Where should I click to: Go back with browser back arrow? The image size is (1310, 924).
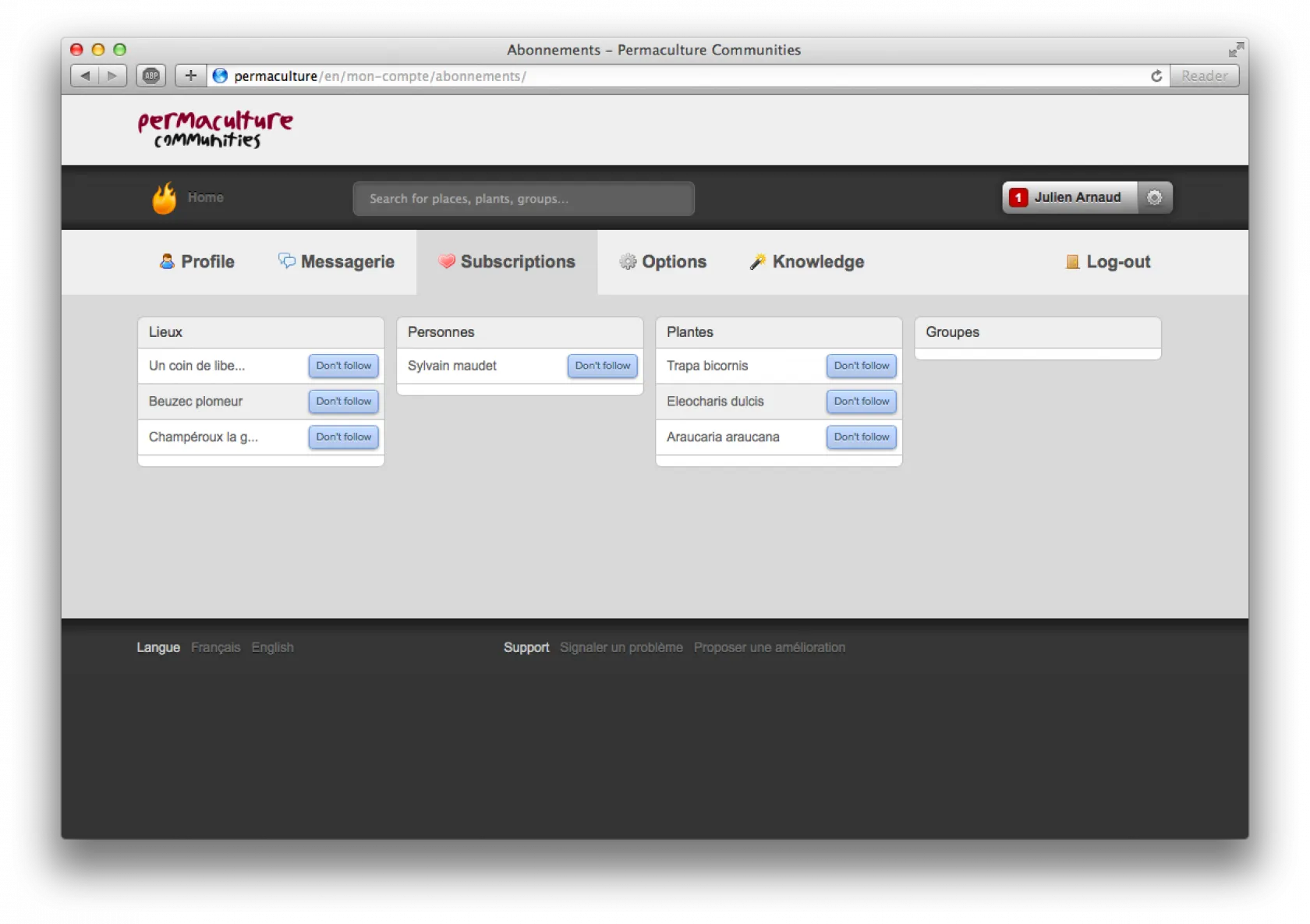point(85,76)
